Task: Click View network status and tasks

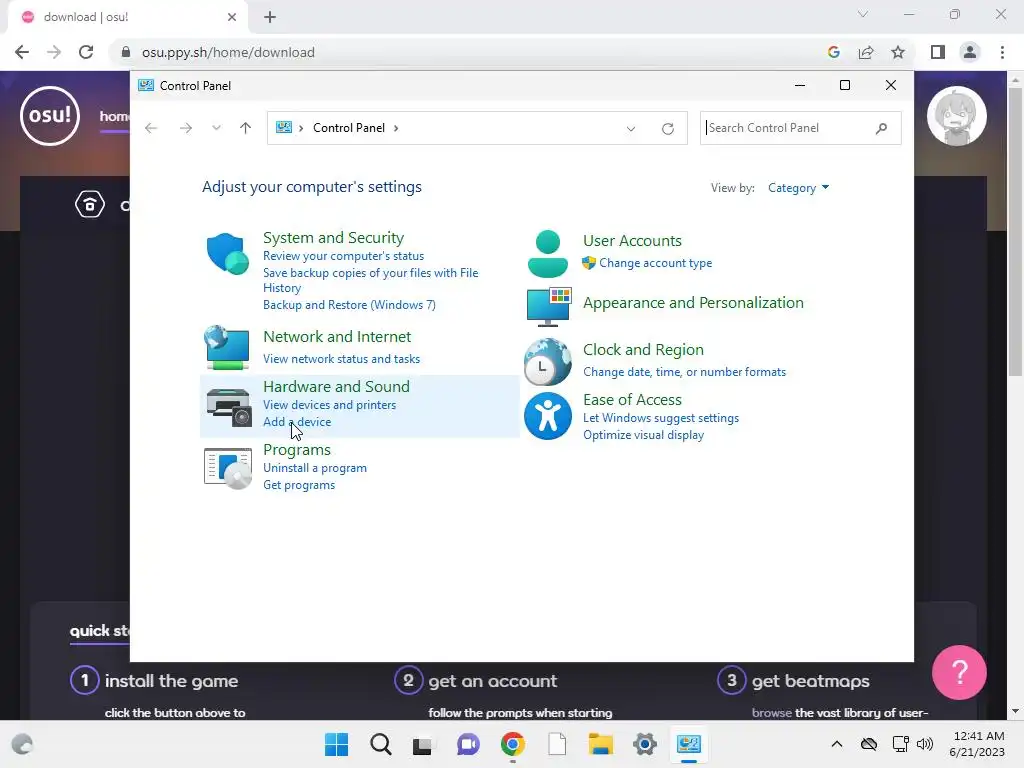Action: point(342,359)
